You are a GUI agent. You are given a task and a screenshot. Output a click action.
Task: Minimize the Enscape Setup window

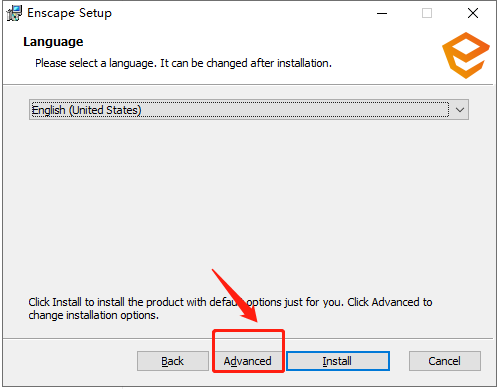point(382,13)
